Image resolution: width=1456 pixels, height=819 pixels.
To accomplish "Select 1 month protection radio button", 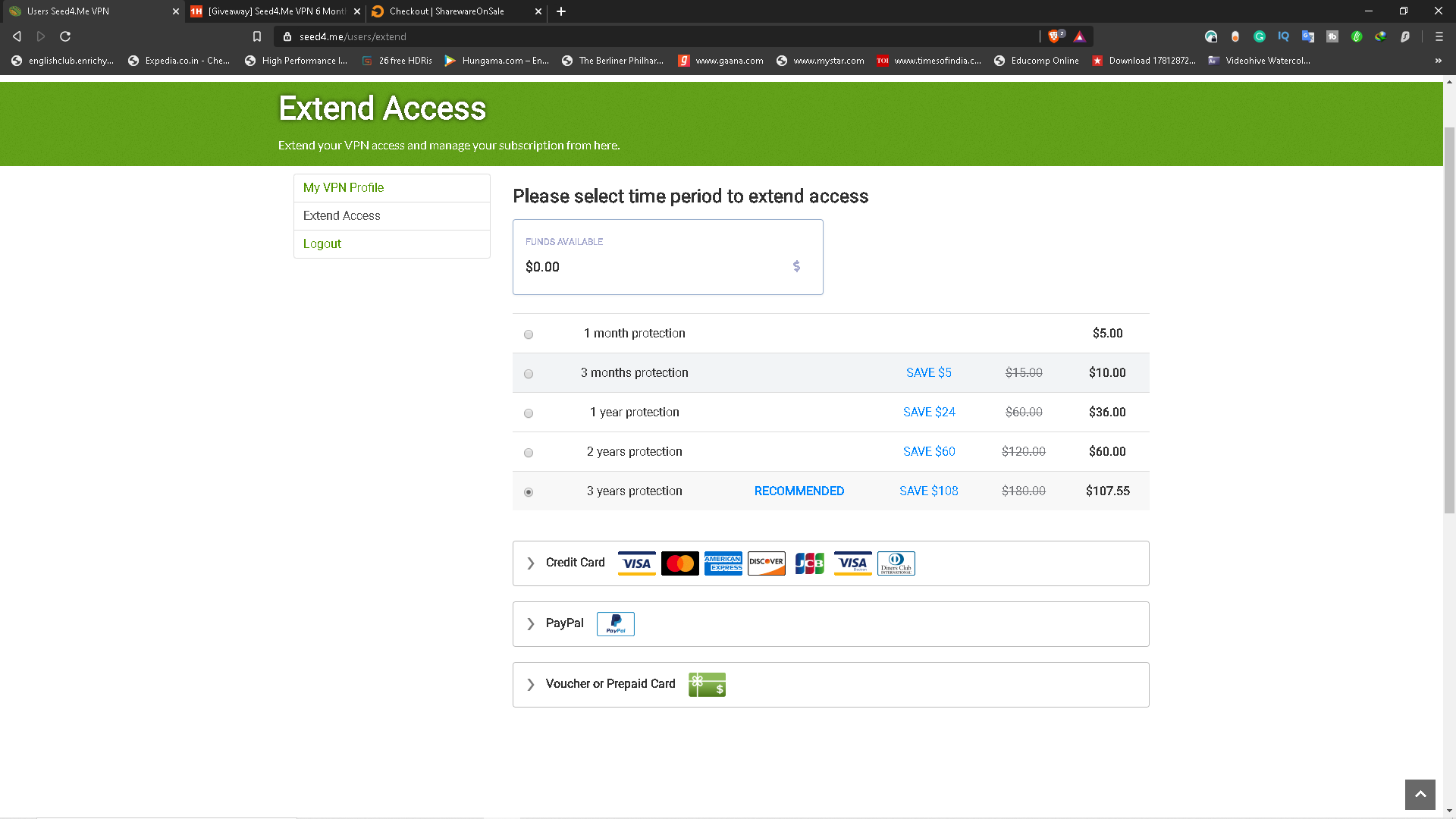I will pos(529,334).
